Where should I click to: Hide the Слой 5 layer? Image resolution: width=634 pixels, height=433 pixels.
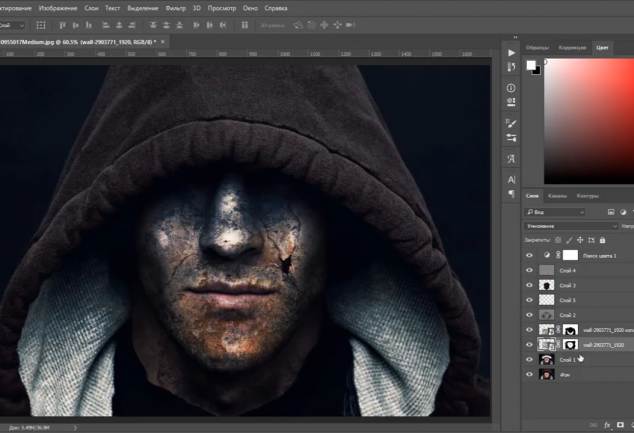[x=529, y=300]
